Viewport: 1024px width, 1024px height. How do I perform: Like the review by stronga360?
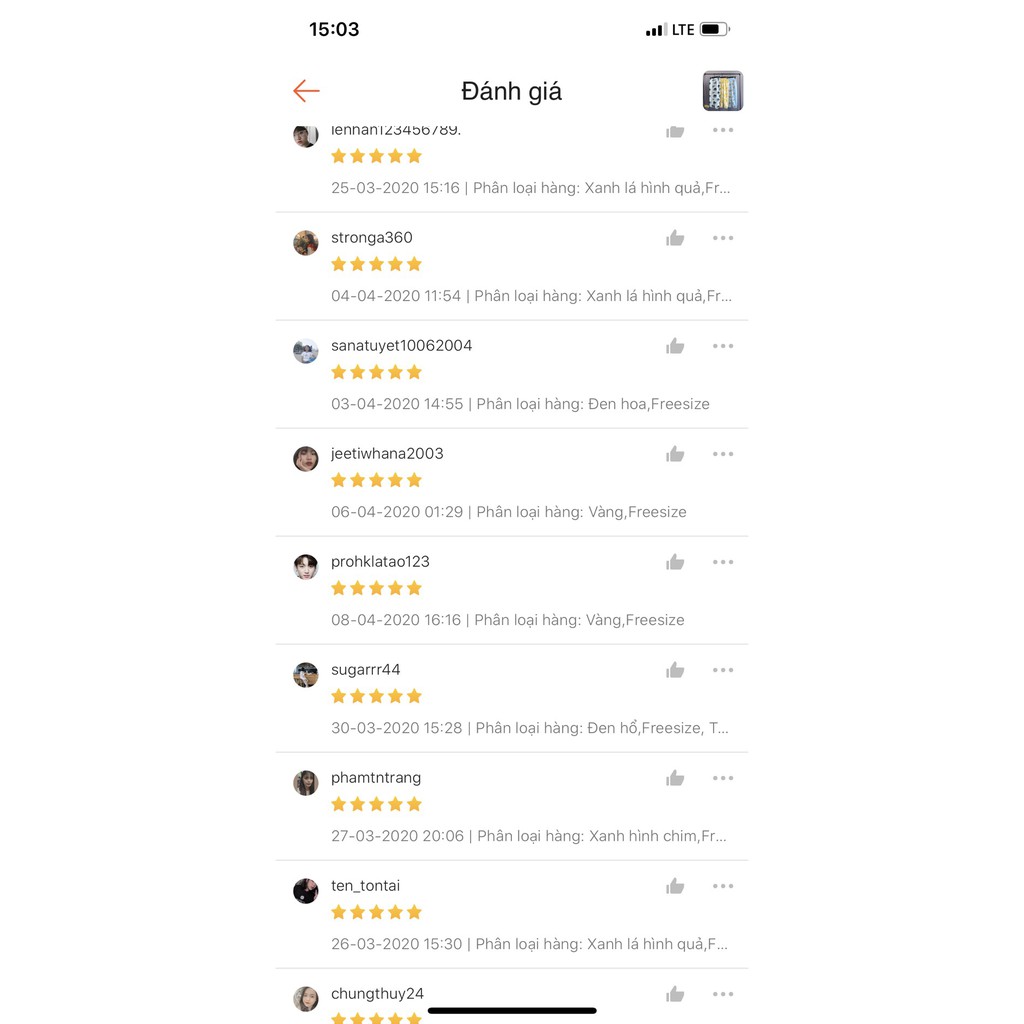(x=675, y=238)
